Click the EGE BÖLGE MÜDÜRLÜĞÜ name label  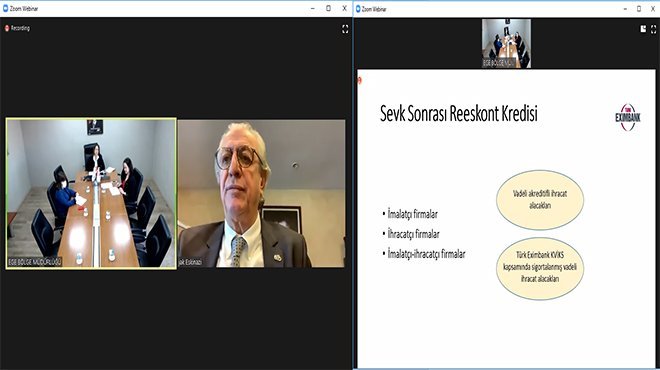(x=35, y=262)
